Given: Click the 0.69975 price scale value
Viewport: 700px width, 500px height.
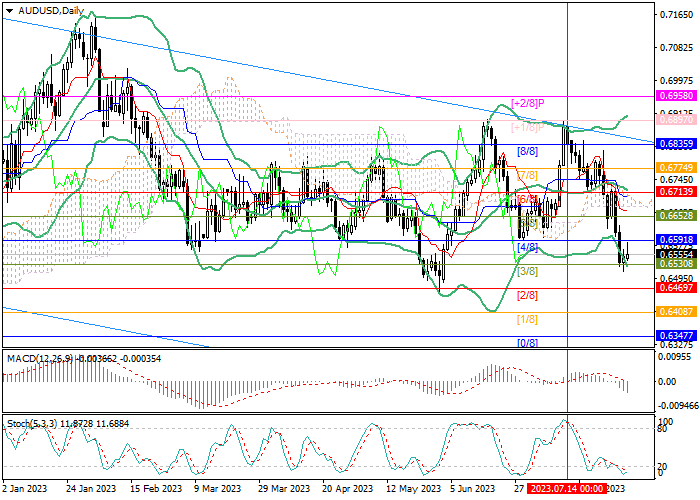Looking at the screenshot, I should pyautogui.click(x=676, y=80).
